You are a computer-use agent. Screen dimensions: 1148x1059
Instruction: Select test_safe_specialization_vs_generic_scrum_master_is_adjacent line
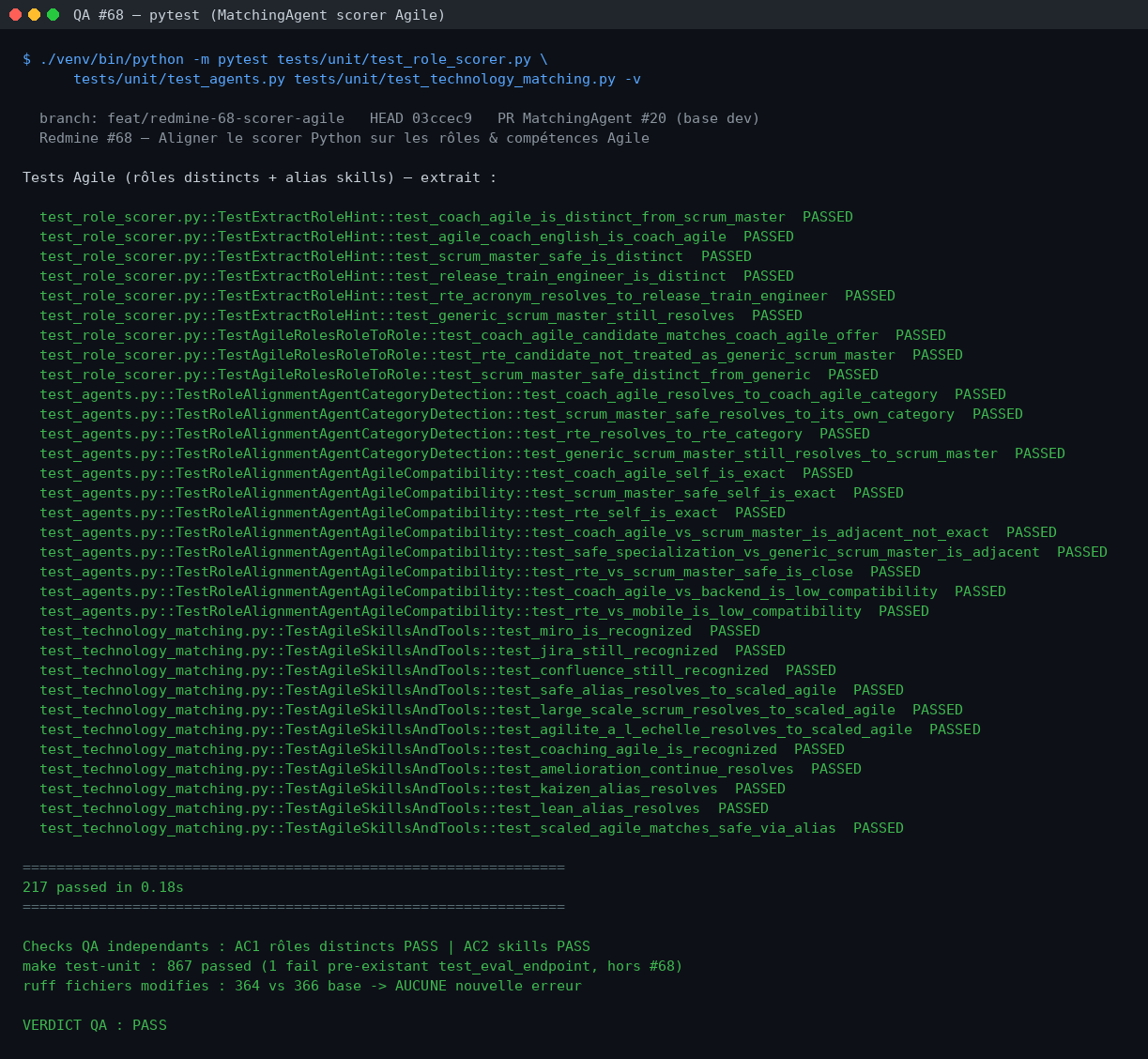(x=574, y=552)
